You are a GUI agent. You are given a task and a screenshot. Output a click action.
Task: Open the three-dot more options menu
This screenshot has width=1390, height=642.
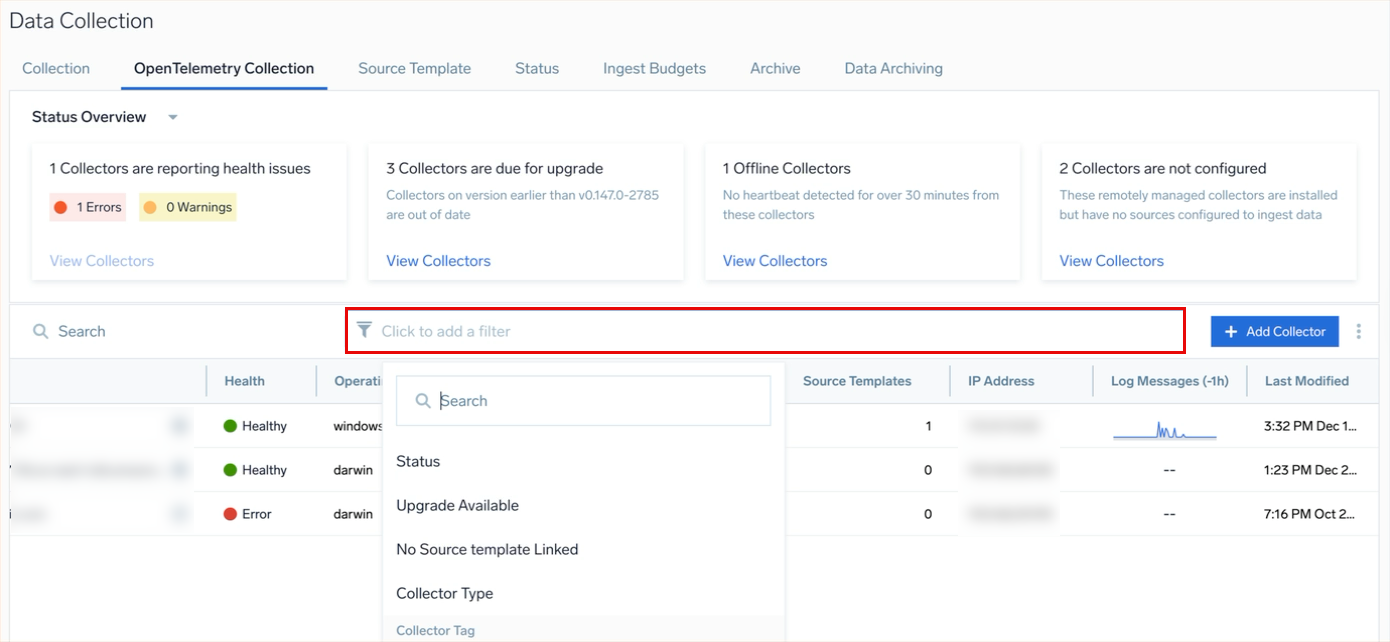[1358, 332]
